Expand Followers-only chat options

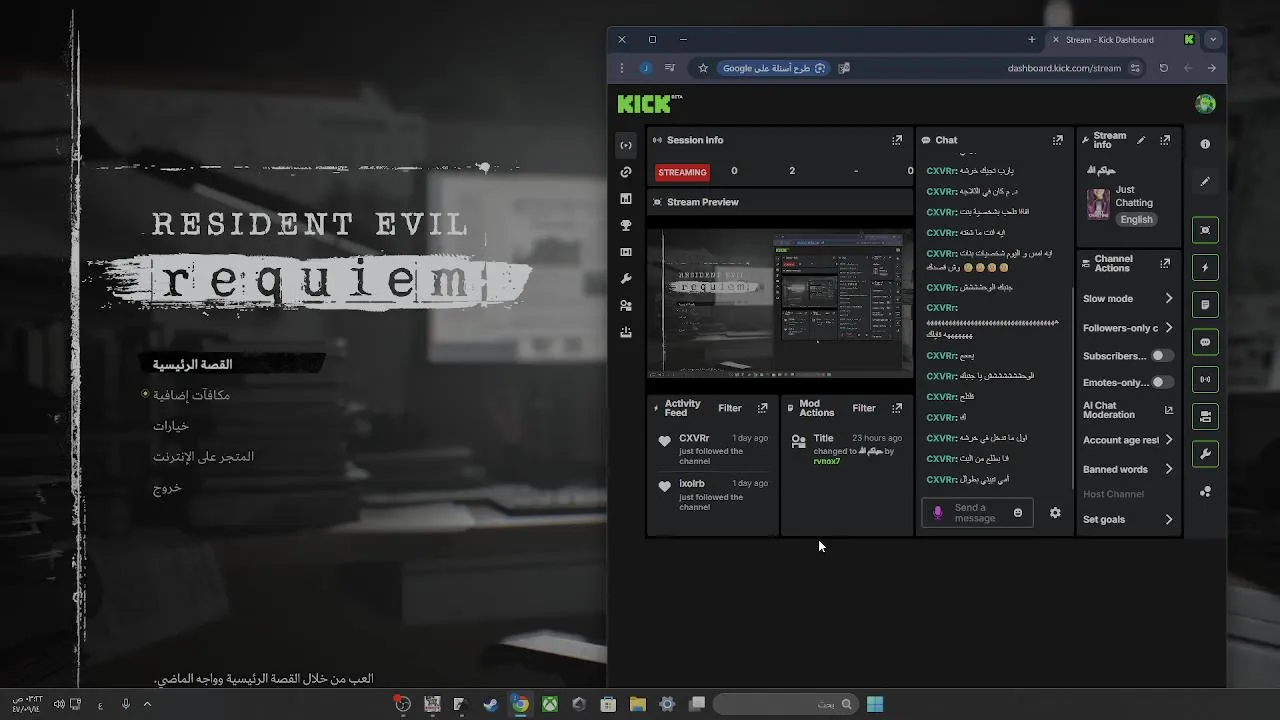pos(1168,328)
